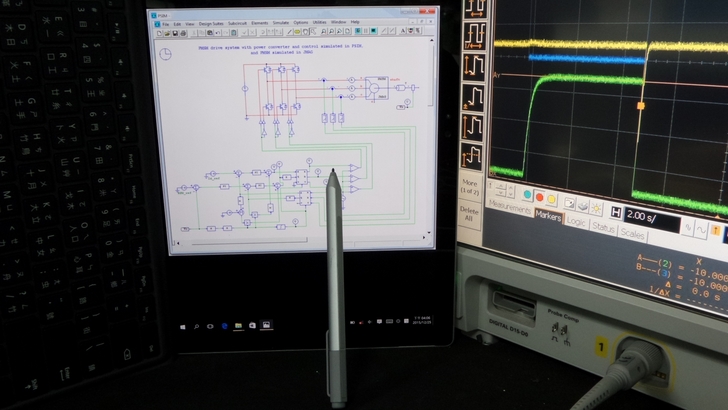728x410 pixels.
Task: Open Task View on the taskbar
Action: pos(210,326)
